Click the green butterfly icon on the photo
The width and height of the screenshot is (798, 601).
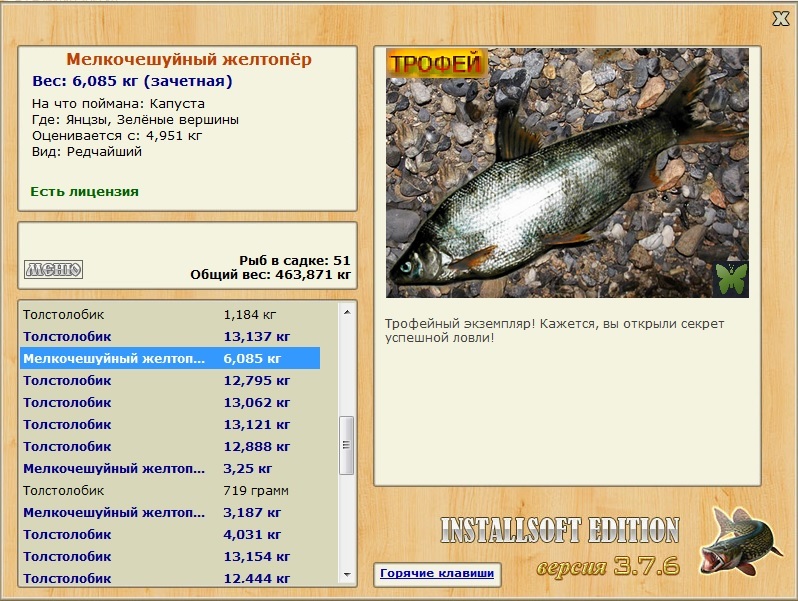731,279
